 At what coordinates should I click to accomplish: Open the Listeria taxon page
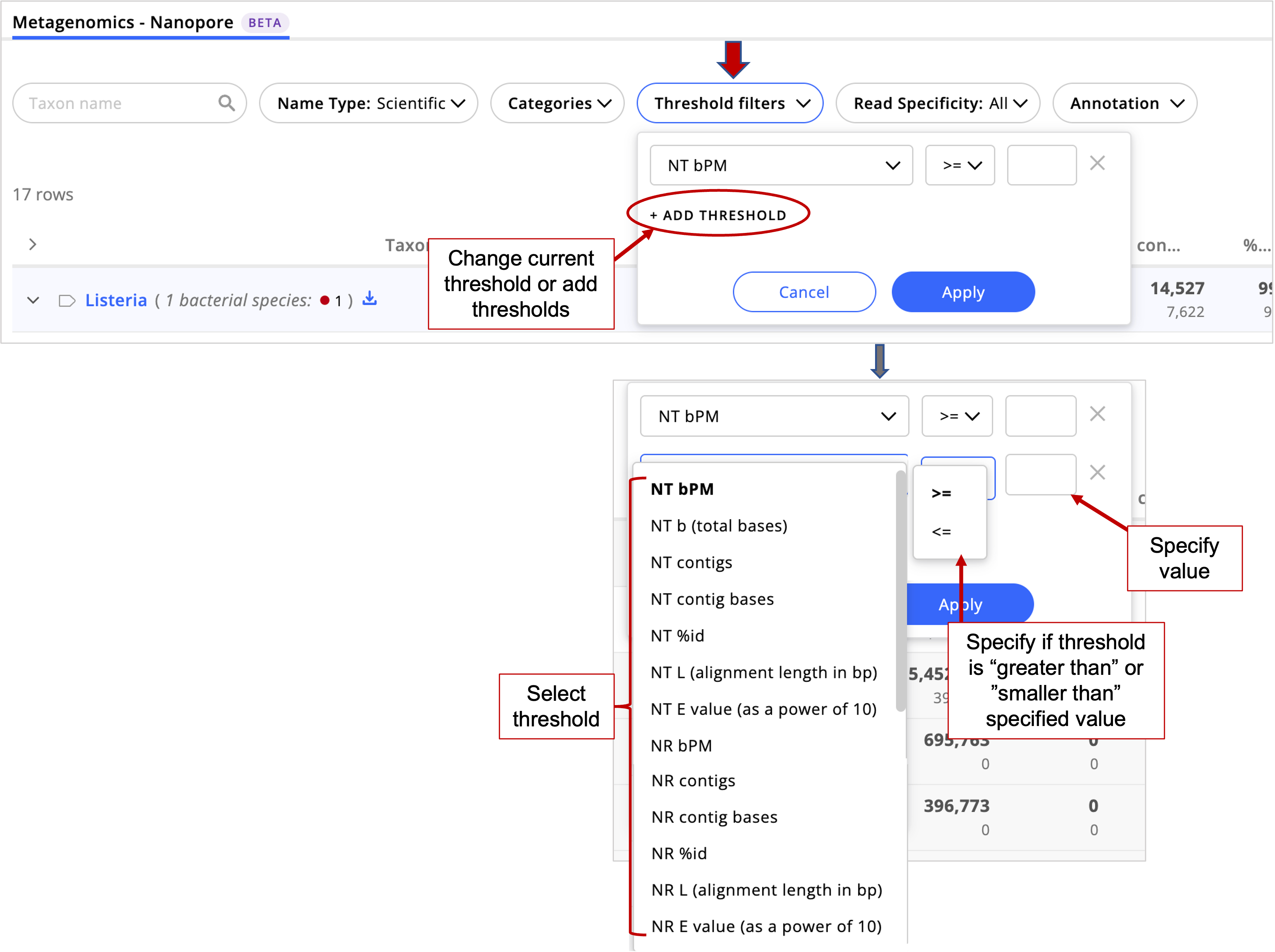(115, 300)
